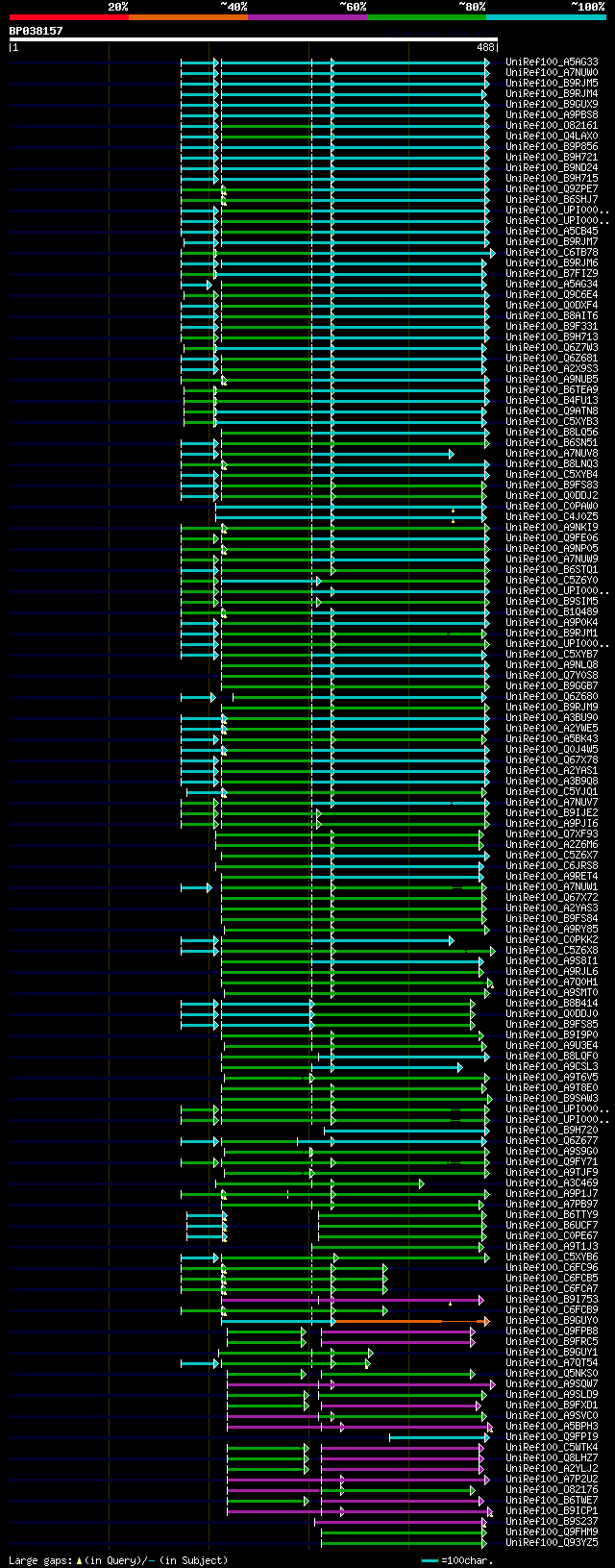This screenshot has width=615, height=1568.
Task: Select the UniRef100_B9ICP1 entry
Action: [x=552, y=1510]
